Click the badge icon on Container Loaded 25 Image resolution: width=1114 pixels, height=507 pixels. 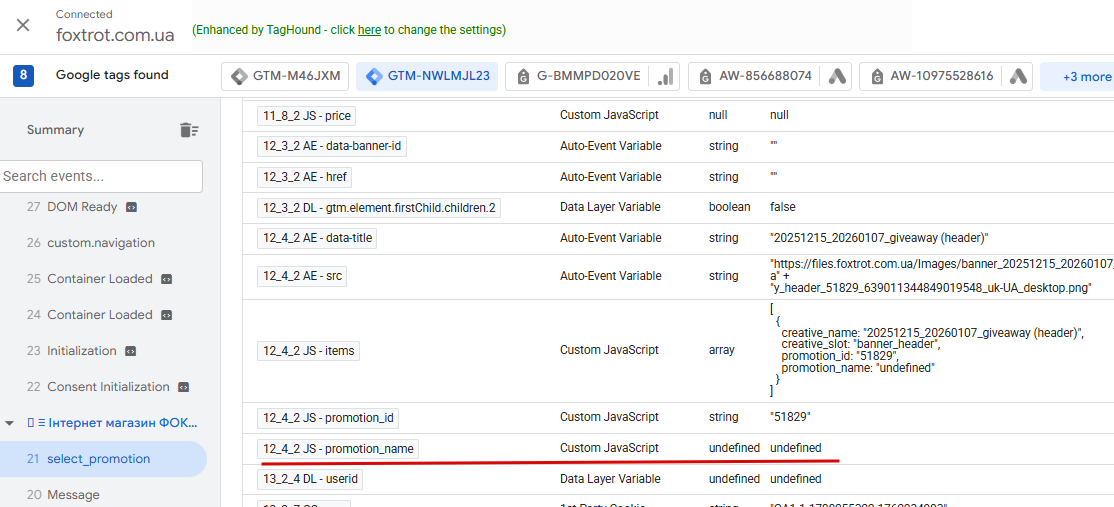[x=167, y=279]
